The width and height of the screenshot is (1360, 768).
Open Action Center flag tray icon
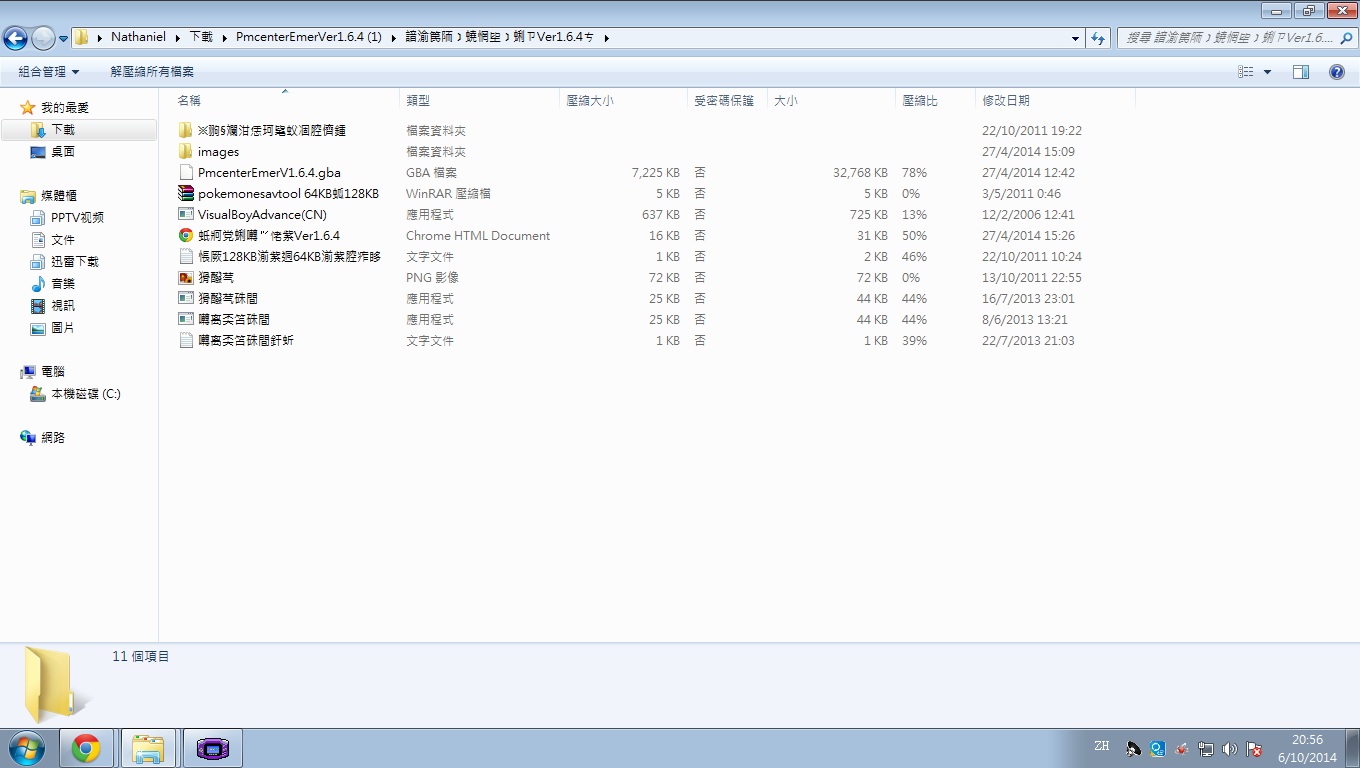(1253, 749)
